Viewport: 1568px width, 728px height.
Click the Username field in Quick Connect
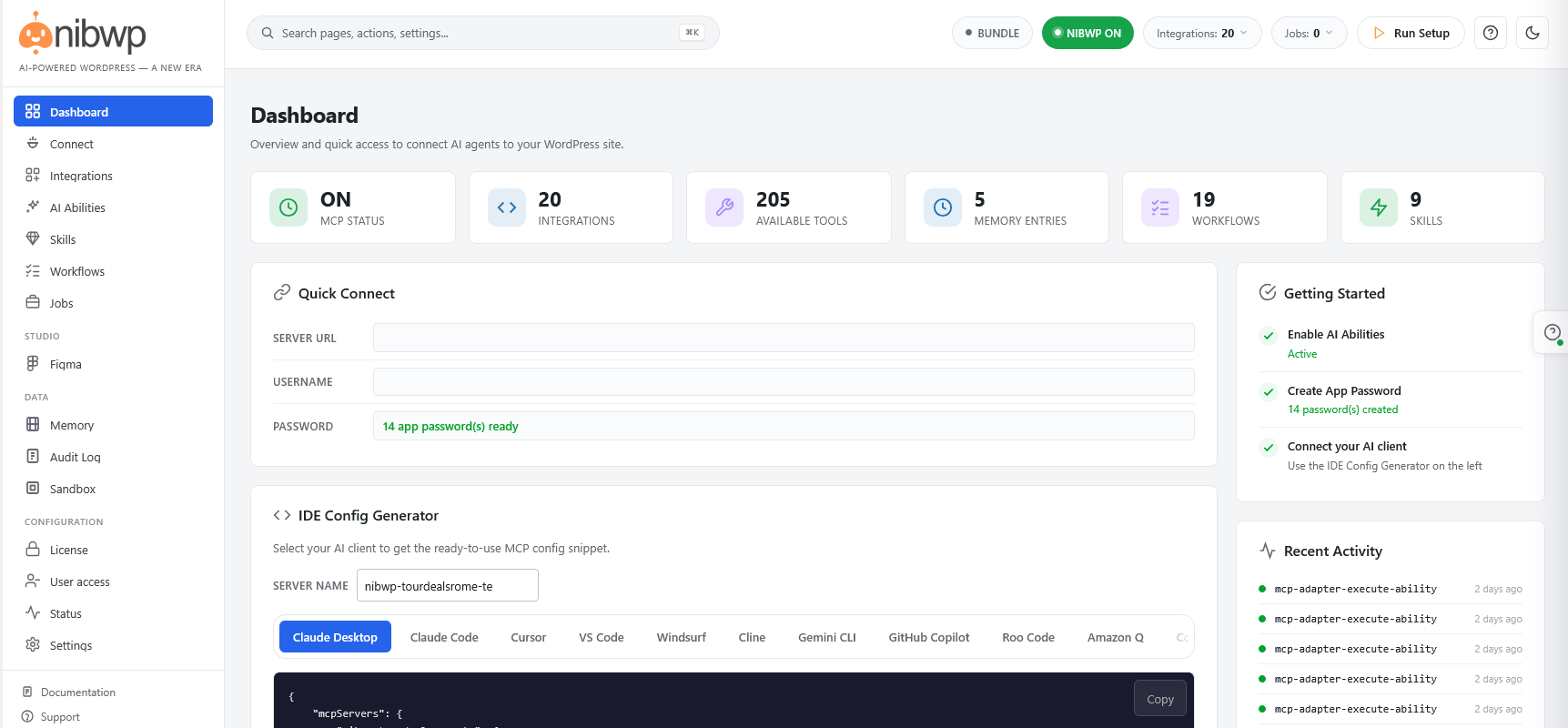tap(784, 381)
